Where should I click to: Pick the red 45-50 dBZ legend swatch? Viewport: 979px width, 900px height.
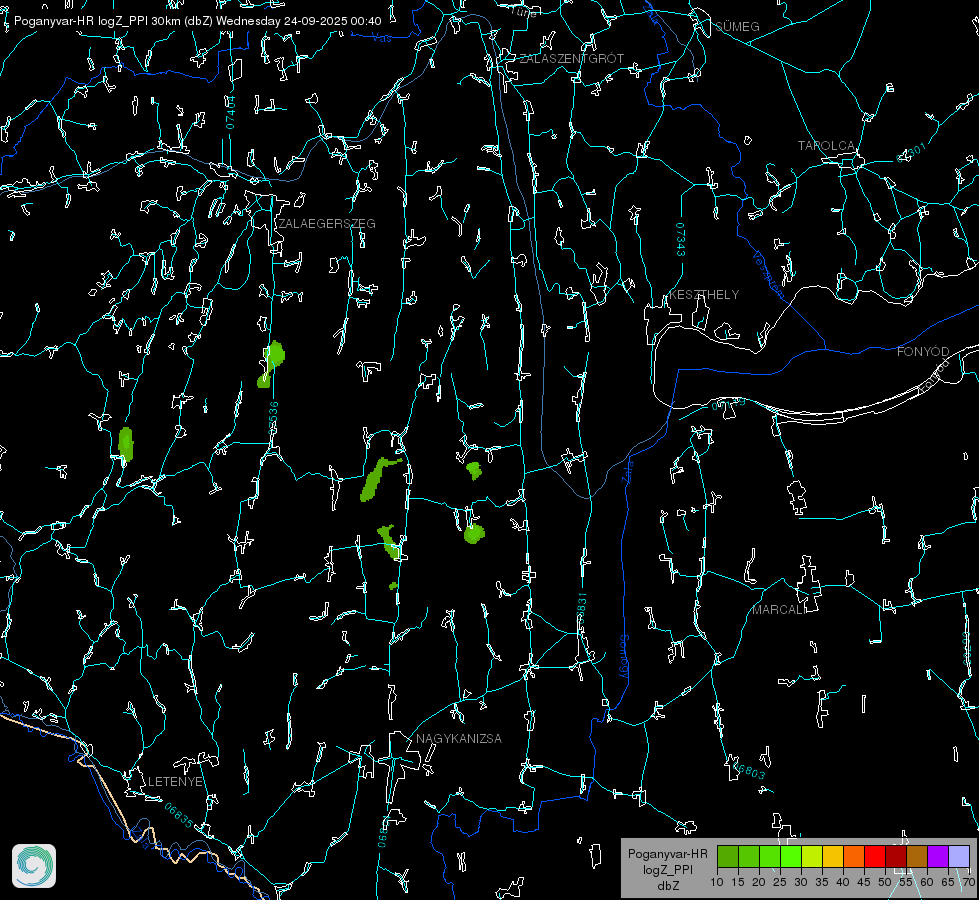pos(874,856)
